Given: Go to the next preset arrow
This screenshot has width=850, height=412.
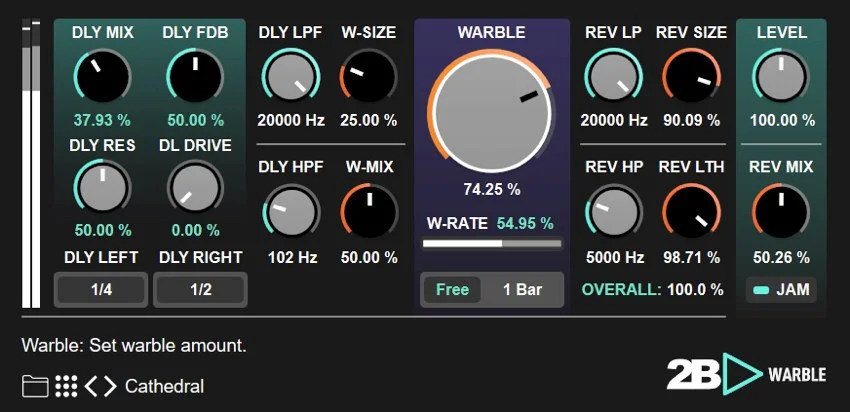Looking at the screenshot, I should point(110,387).
